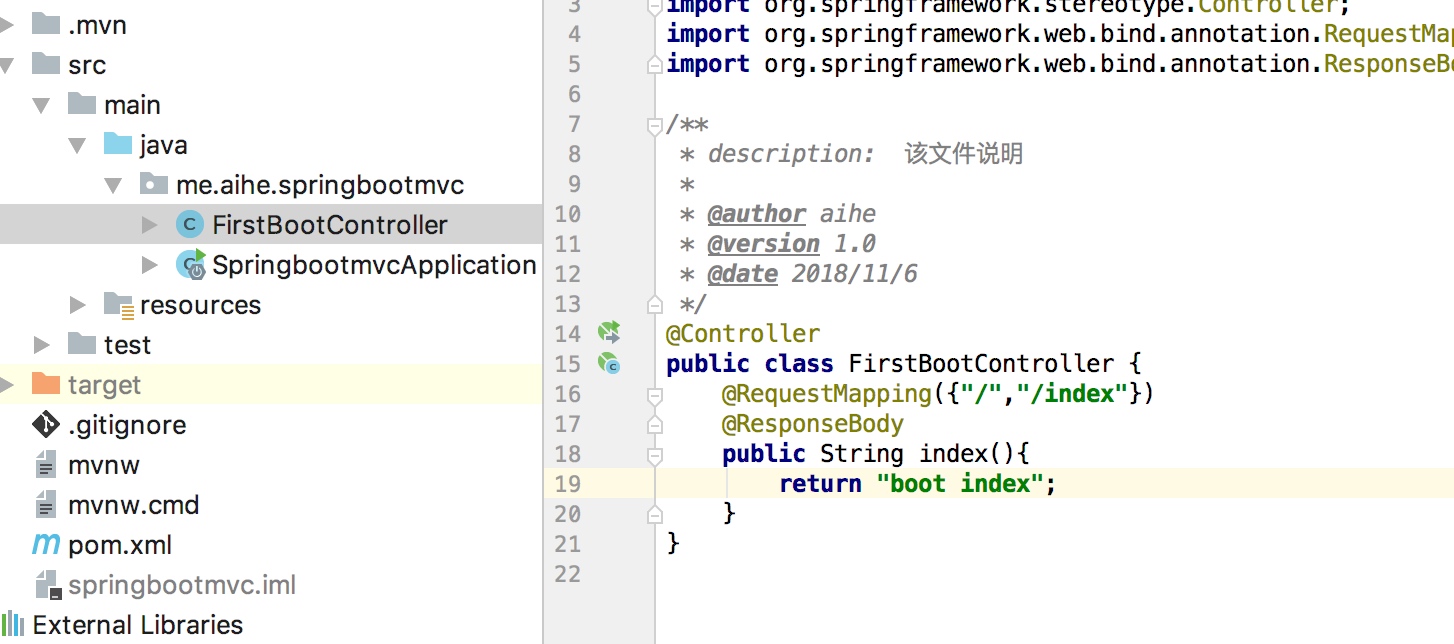This screenshot has height=644, width=1454.
Task: Select mvnw.cmd file in project tree
Action: pos(133,505)
